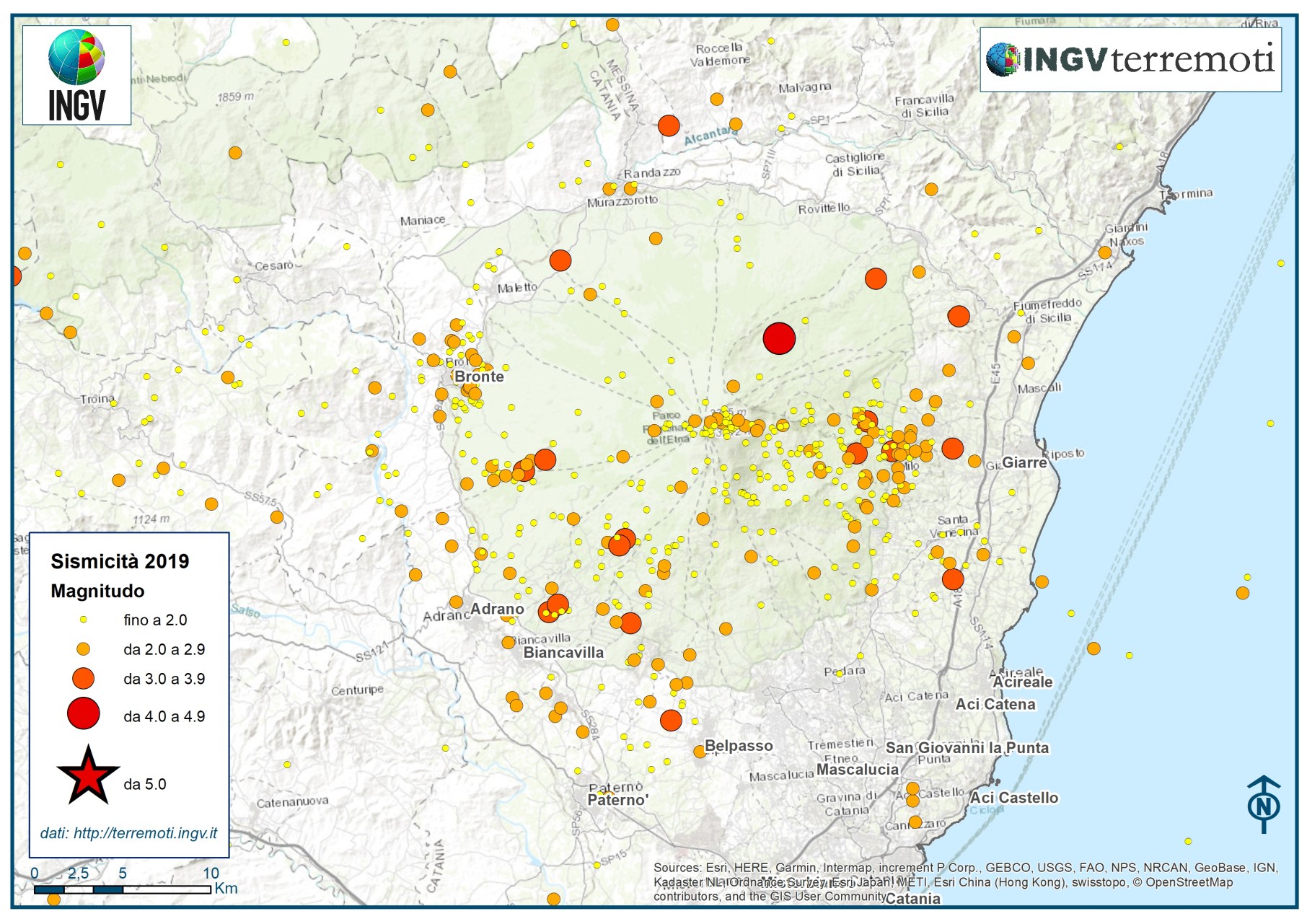The width and height of the screenshot is (1307, 924).
Task: Select the largest red earthquake marker on map
Action: (779, 338)
